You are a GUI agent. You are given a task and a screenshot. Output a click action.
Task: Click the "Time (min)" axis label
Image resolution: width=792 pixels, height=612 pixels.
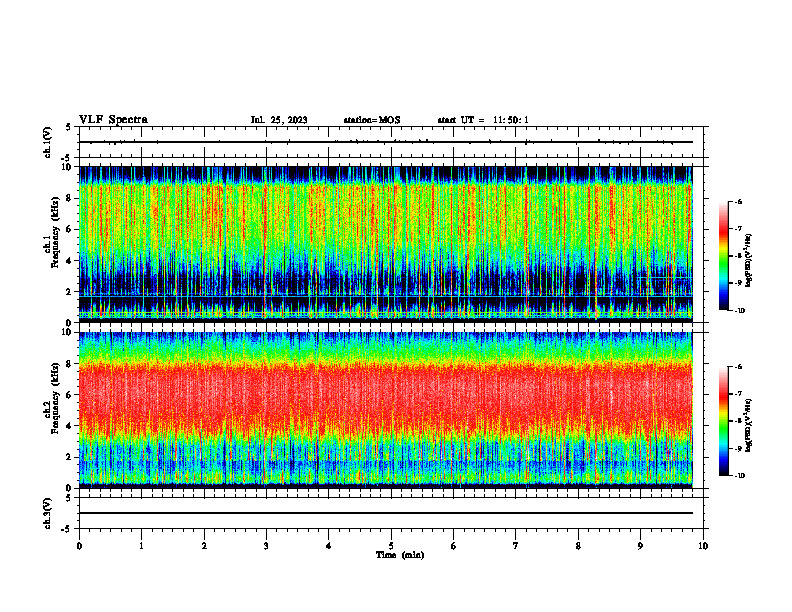click(x=400, y=555)
